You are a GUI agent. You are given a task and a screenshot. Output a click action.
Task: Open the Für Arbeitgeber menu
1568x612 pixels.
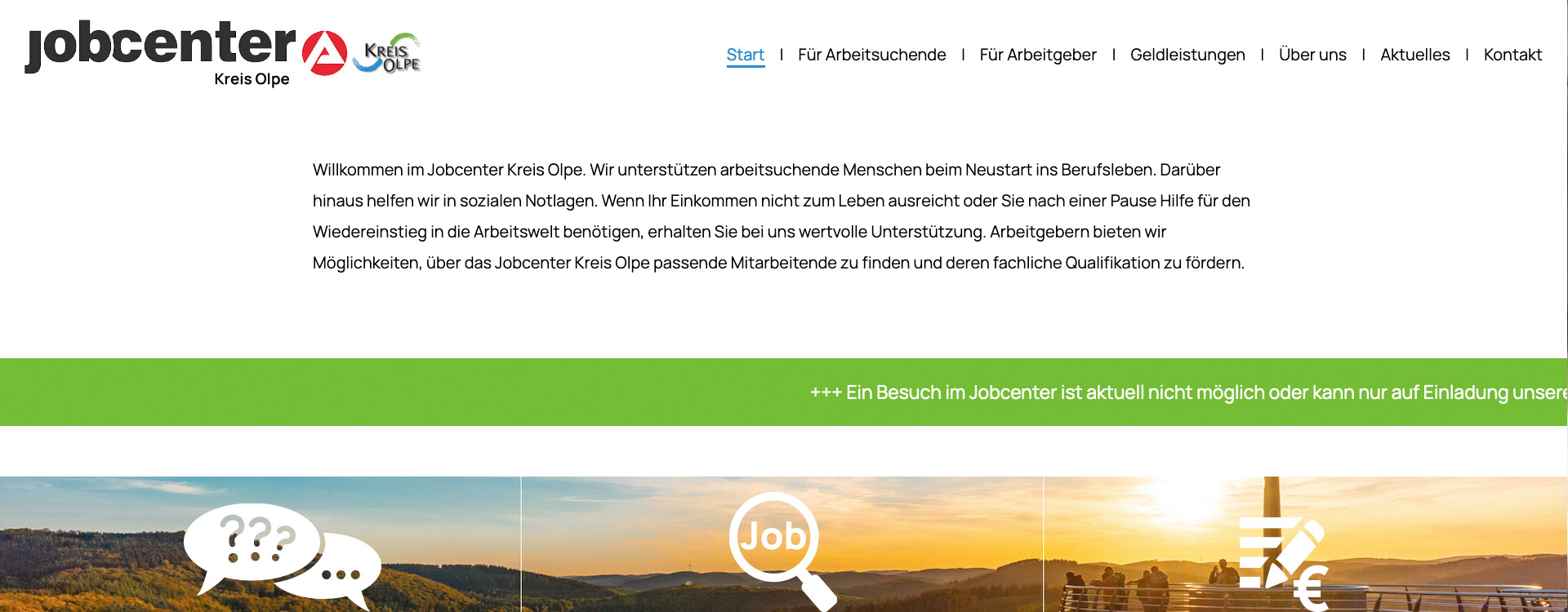pyautogui.click(x=1038, y=55)
